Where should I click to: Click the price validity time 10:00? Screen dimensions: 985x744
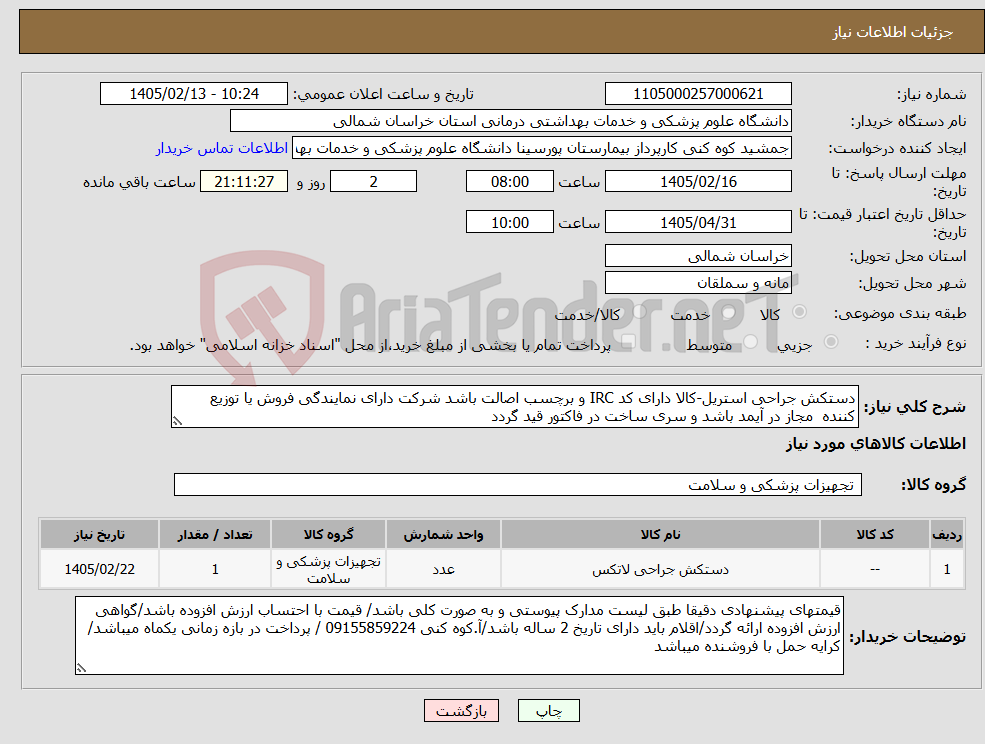point(509,222)
